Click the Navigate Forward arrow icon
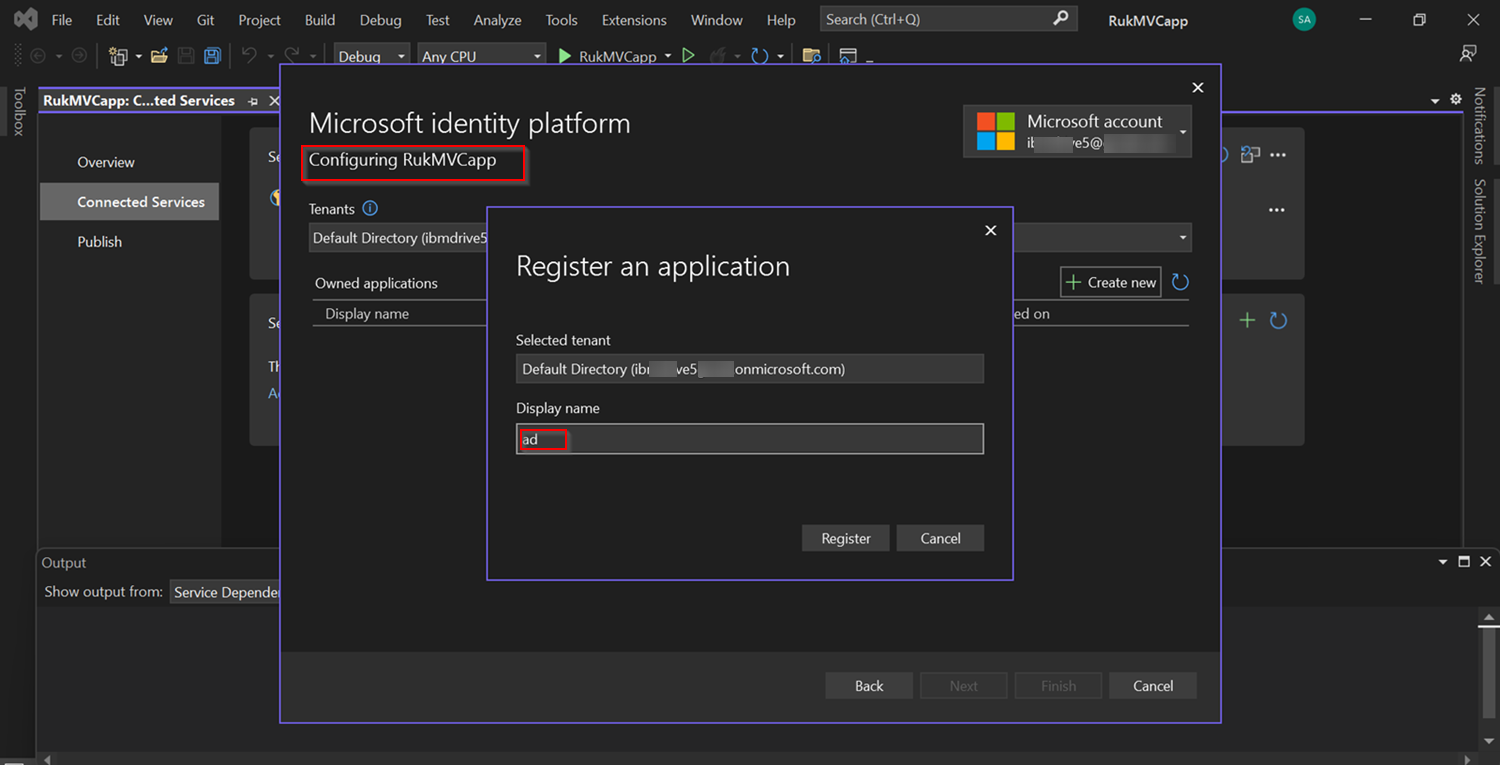 click(79, 56)
